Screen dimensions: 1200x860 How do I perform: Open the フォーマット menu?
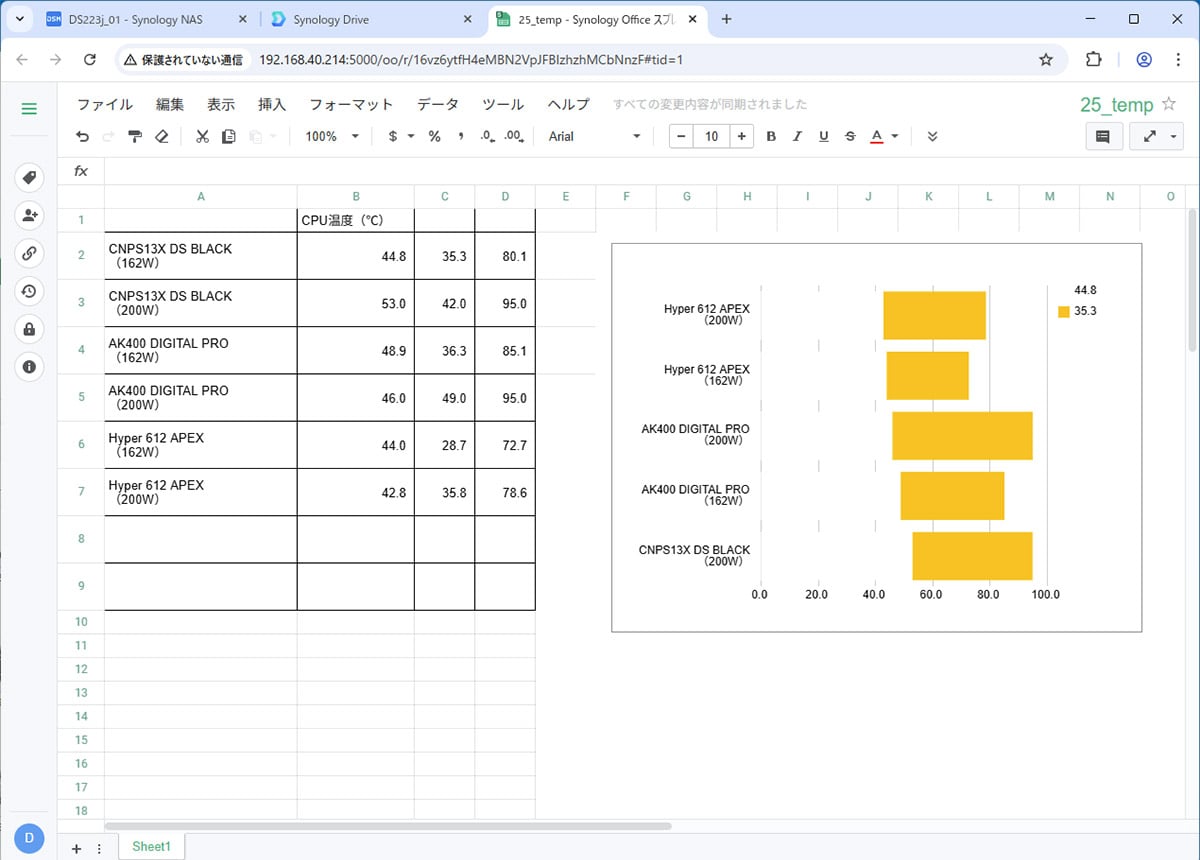click(x=351, y=105)
